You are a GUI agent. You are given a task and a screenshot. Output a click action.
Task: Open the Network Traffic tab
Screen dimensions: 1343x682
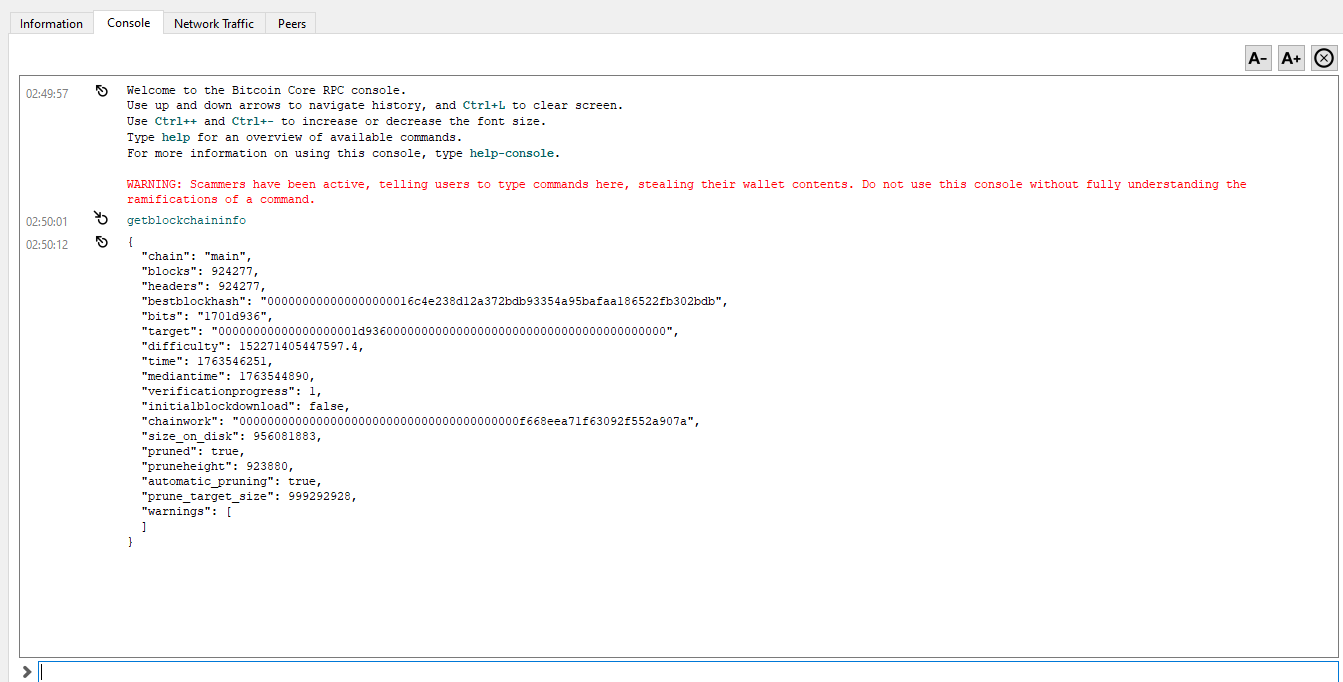(x=214, y=23)
